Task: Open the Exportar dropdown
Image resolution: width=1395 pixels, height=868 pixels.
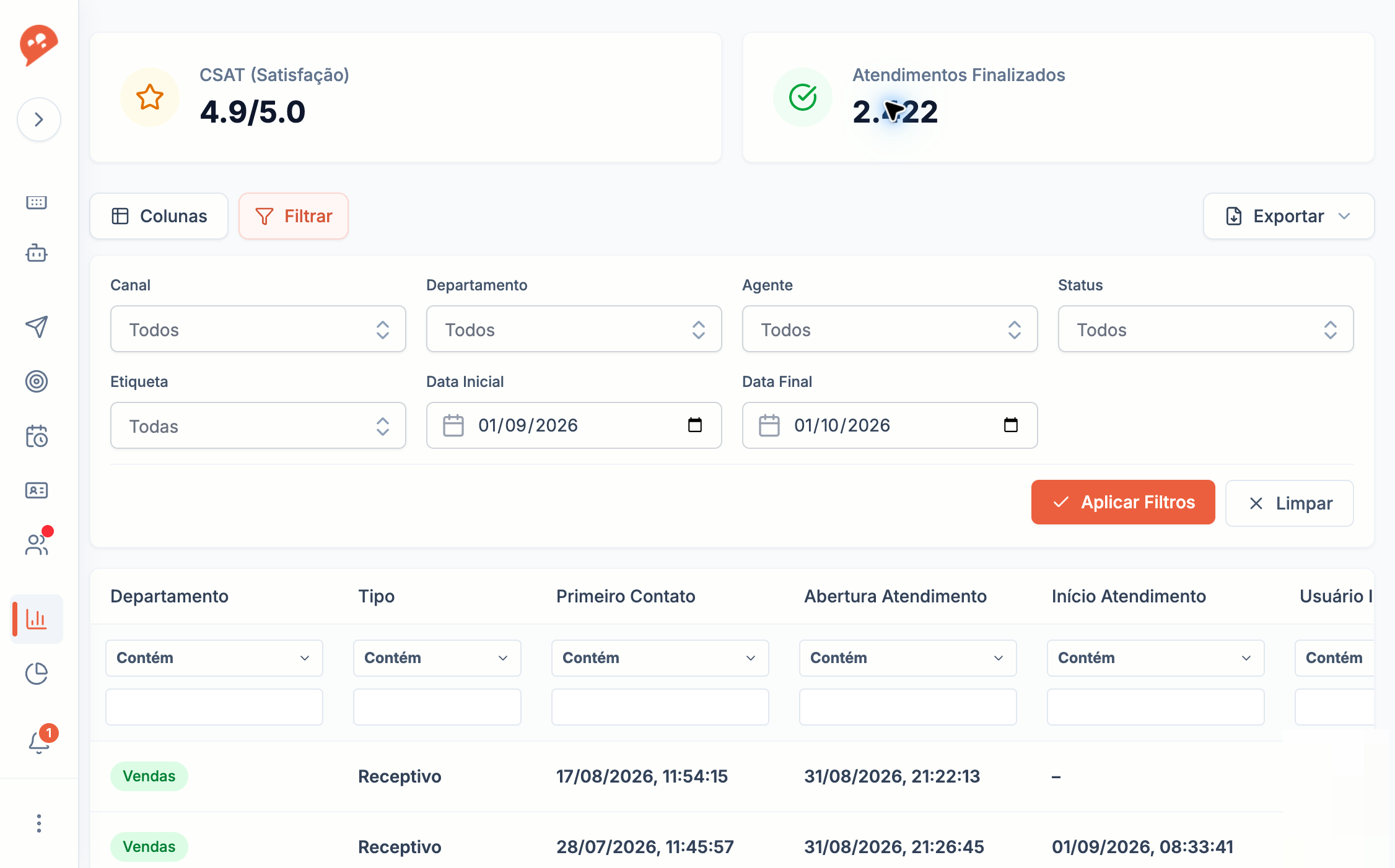Action: [1288, 216]
